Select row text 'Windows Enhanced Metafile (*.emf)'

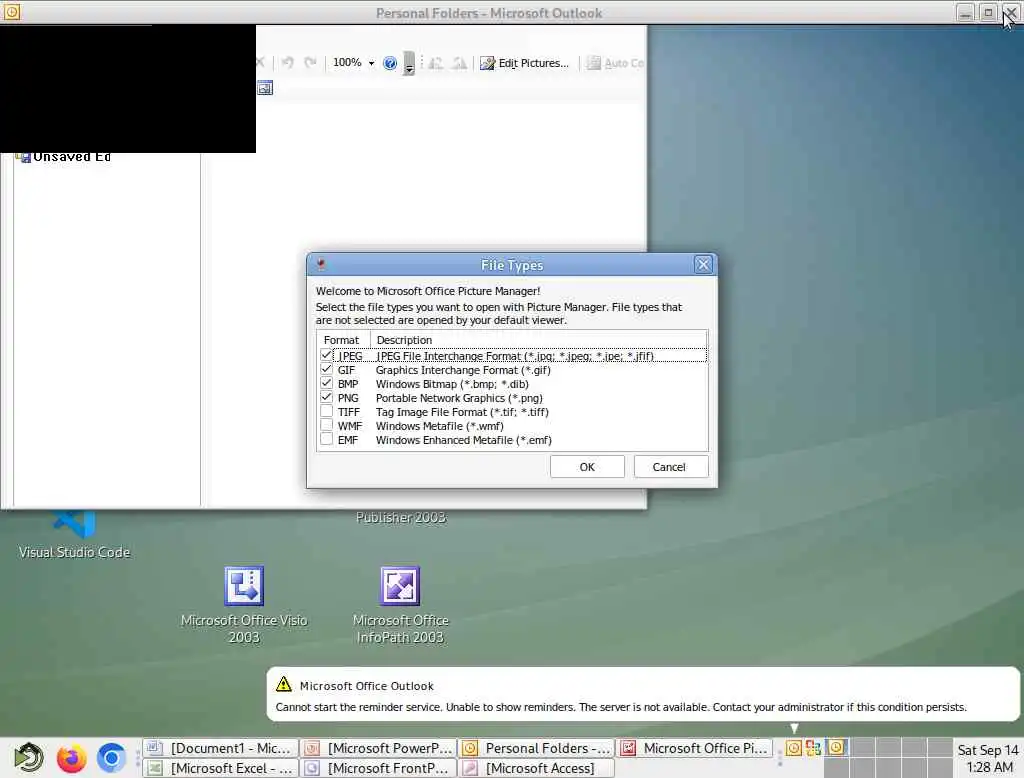point(464,440)
